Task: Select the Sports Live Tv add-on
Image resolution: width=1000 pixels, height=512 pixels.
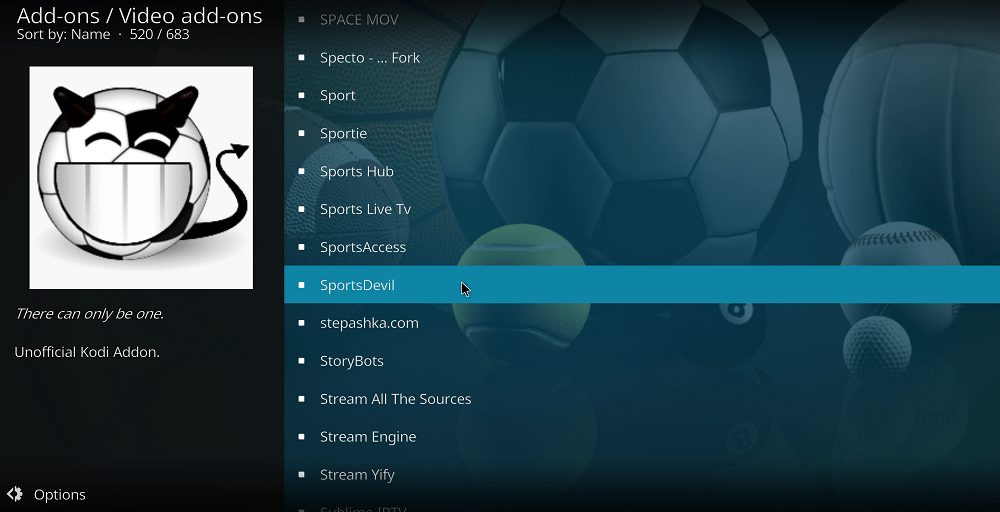Action: coord(642,208)
